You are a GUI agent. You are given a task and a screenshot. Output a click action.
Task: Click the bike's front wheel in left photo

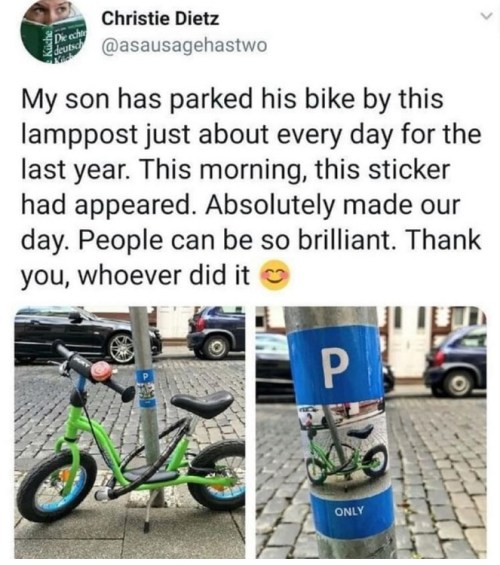coord(57,486)
